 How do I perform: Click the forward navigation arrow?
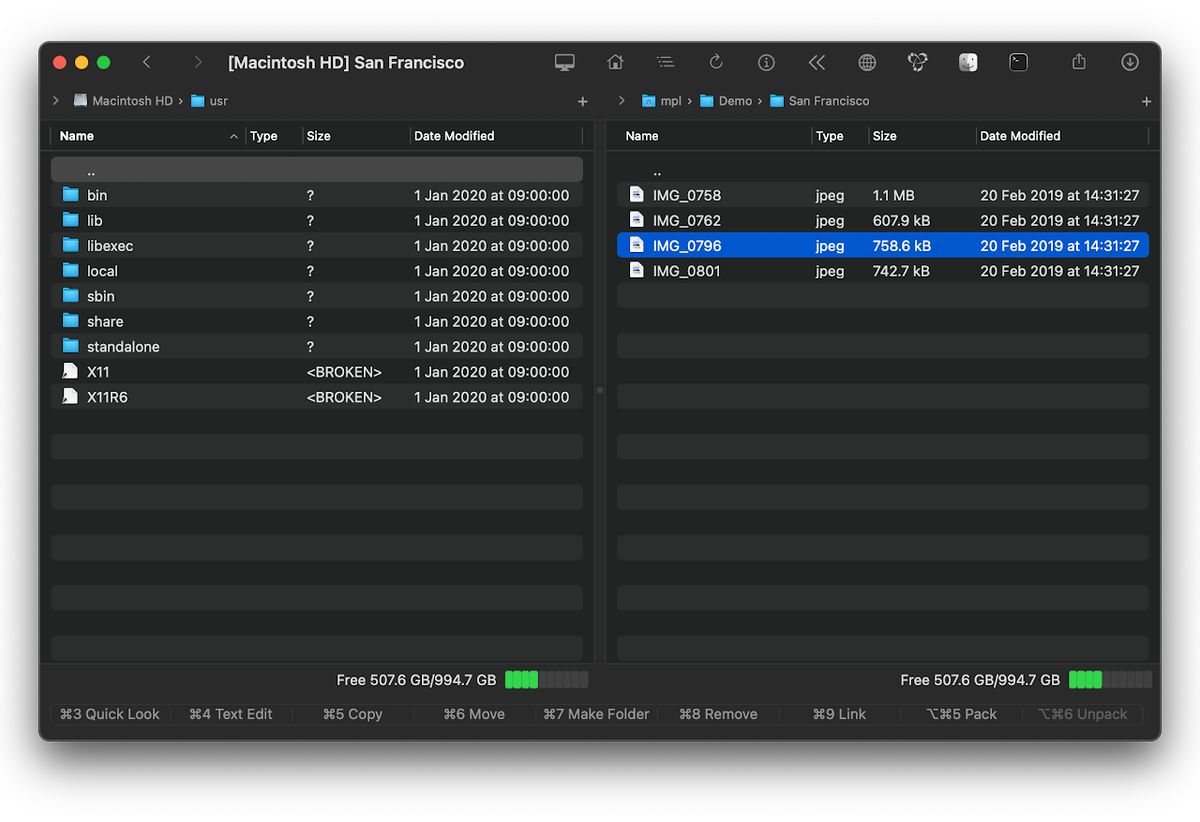pyautogui.click(x=198, y=62)
